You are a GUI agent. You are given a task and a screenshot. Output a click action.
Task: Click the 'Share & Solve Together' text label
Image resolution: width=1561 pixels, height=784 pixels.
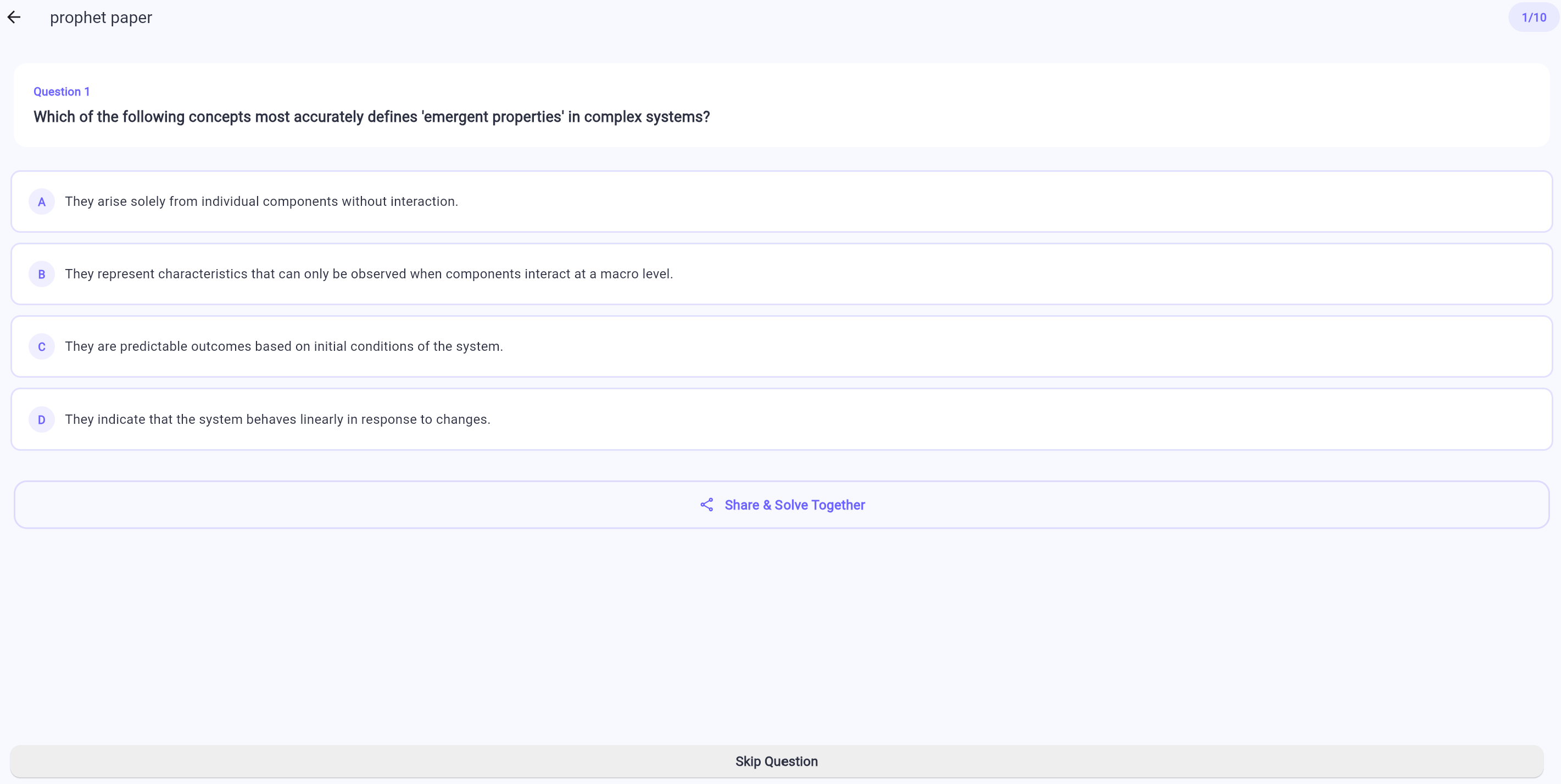pyautogui.click(x=794, y=505)
